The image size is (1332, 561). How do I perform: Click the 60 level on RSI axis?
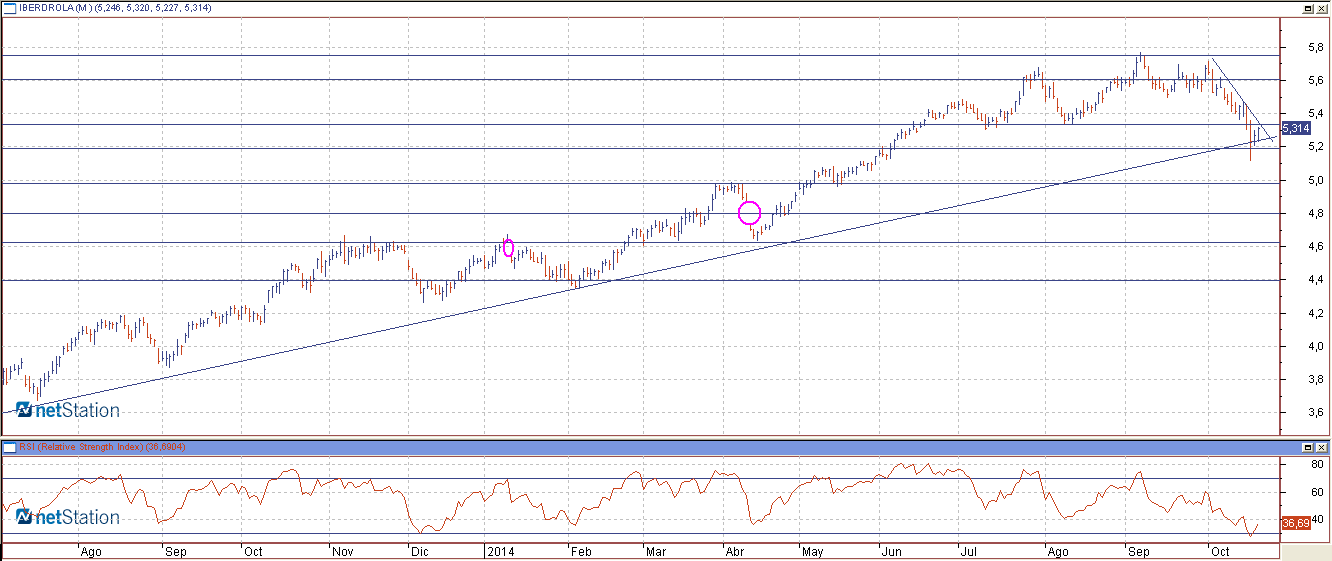[x=1317, y=492]
